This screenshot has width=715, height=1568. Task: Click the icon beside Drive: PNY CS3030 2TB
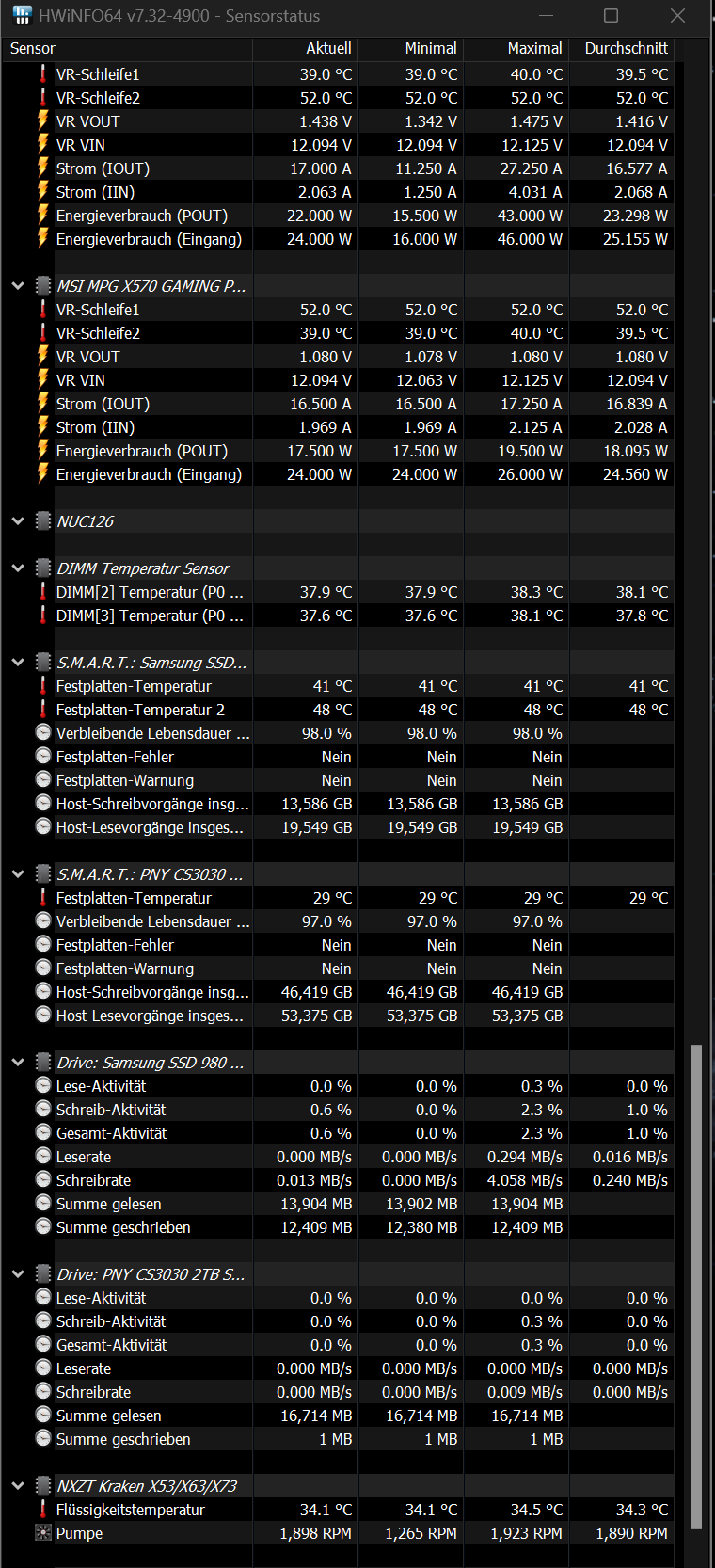[43, 1273]
